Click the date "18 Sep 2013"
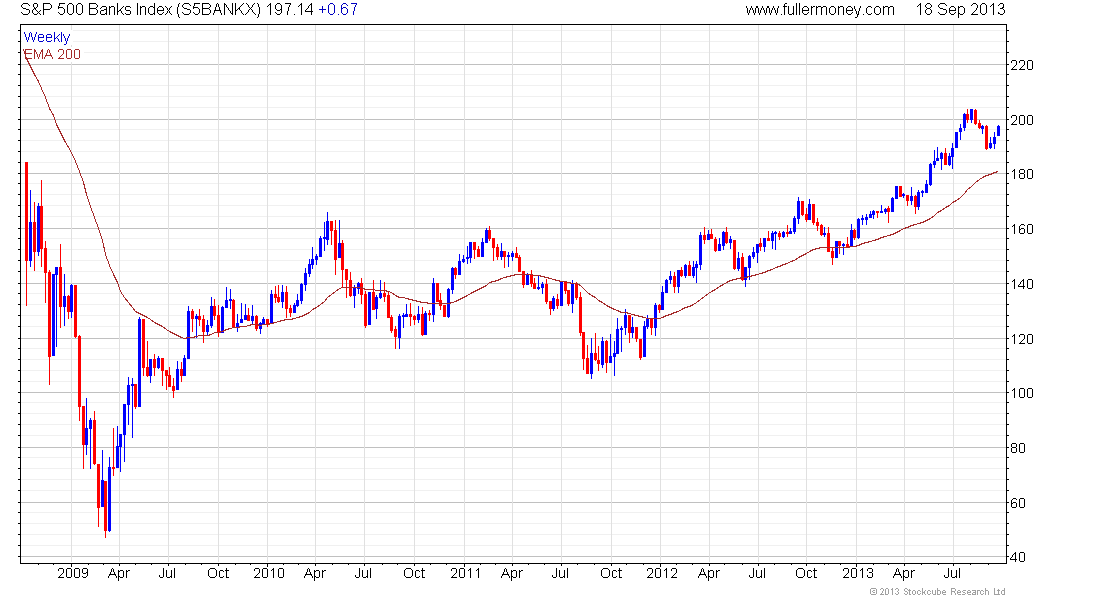This screenshot has height=600, width=1100. (960, 10)
